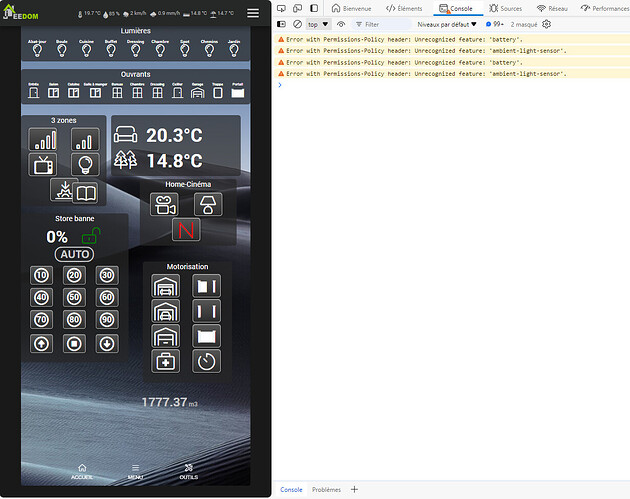Switch to the Sources DevTools tab
Screen dimensions: 630x499
[x=505, y=8]
